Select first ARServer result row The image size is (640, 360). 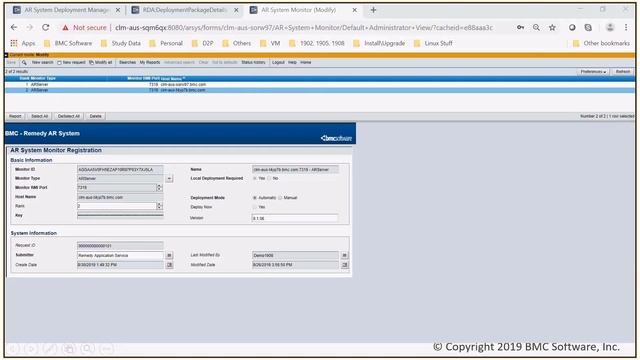[x=320, y=84]
